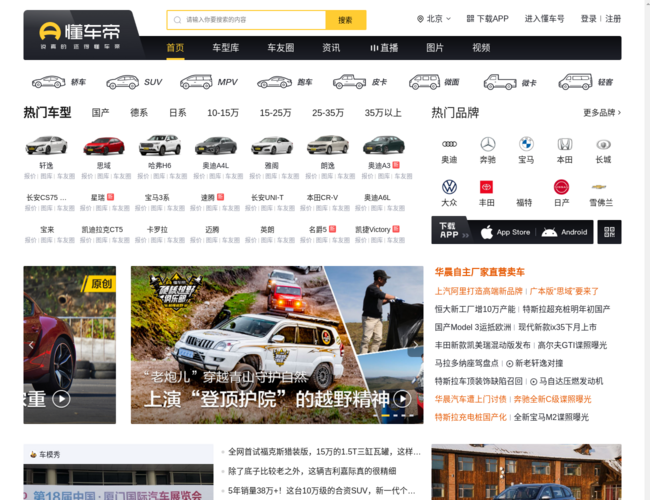Filter hot models by 10-15万
650x500 pixels.
pyautogui.click(x=223, y=112)
